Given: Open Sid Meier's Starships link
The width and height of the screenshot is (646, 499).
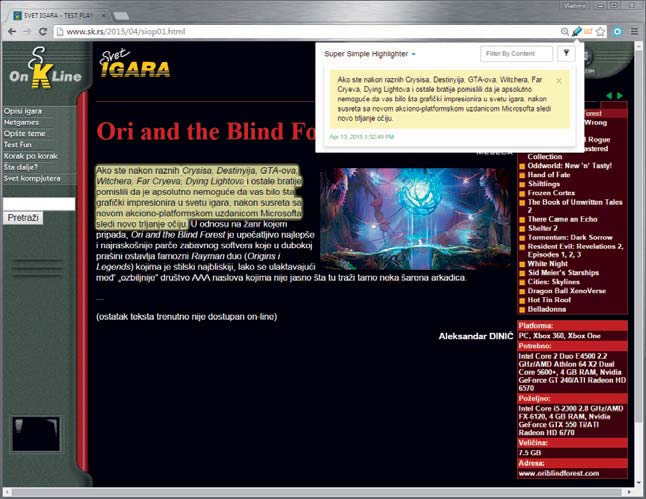Looking at the screenshot, I should point(563,273).
